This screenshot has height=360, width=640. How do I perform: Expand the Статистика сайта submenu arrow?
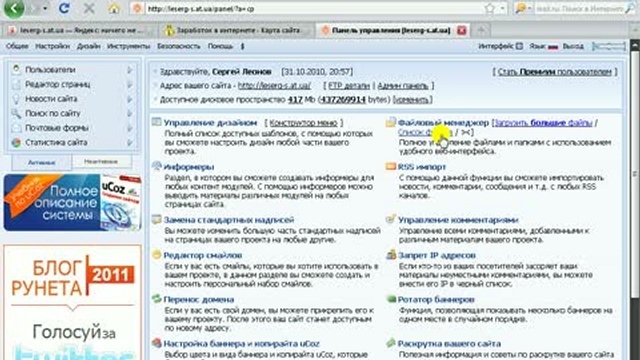pos(130,143)
